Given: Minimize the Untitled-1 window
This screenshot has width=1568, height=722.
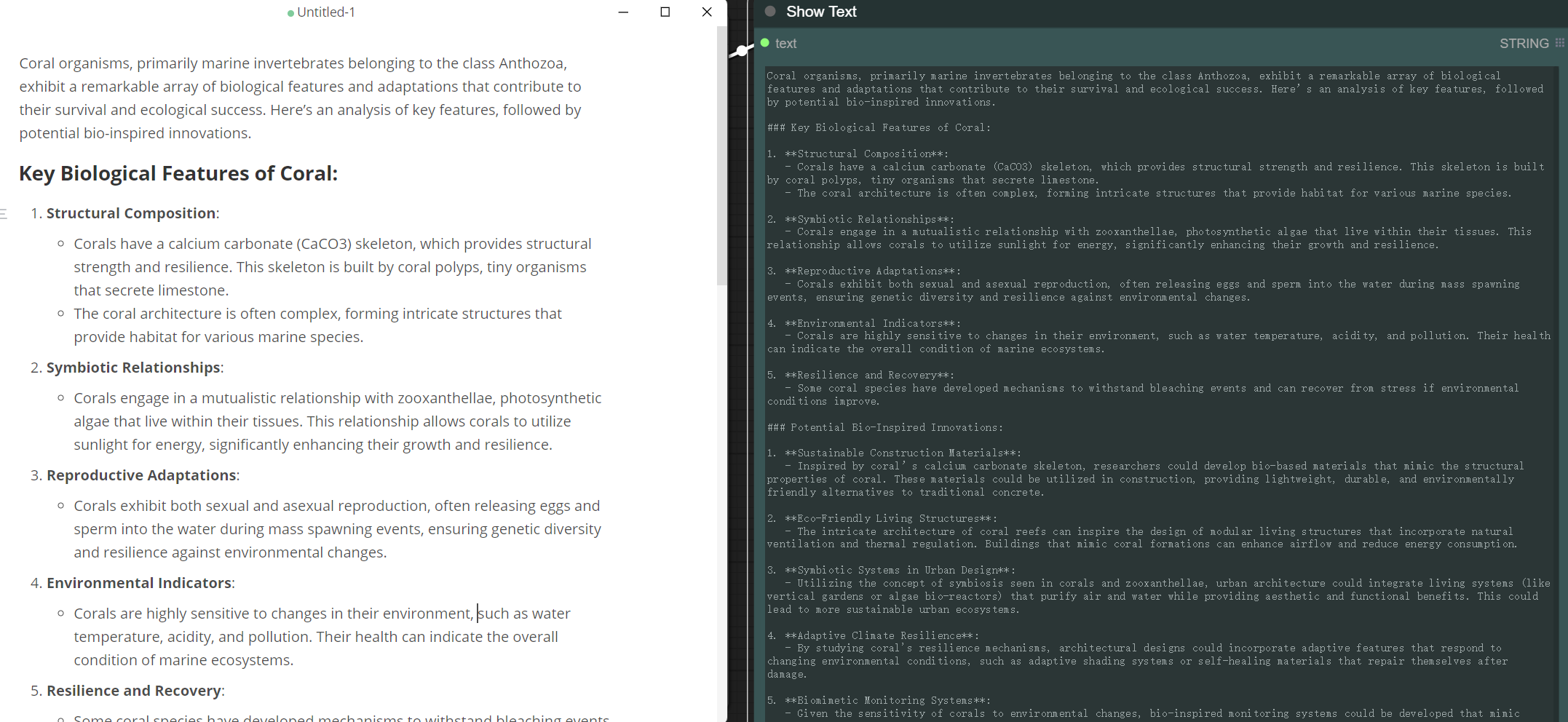Looking at the screenshot, I should pyautogui.click(x=623, y=12).
